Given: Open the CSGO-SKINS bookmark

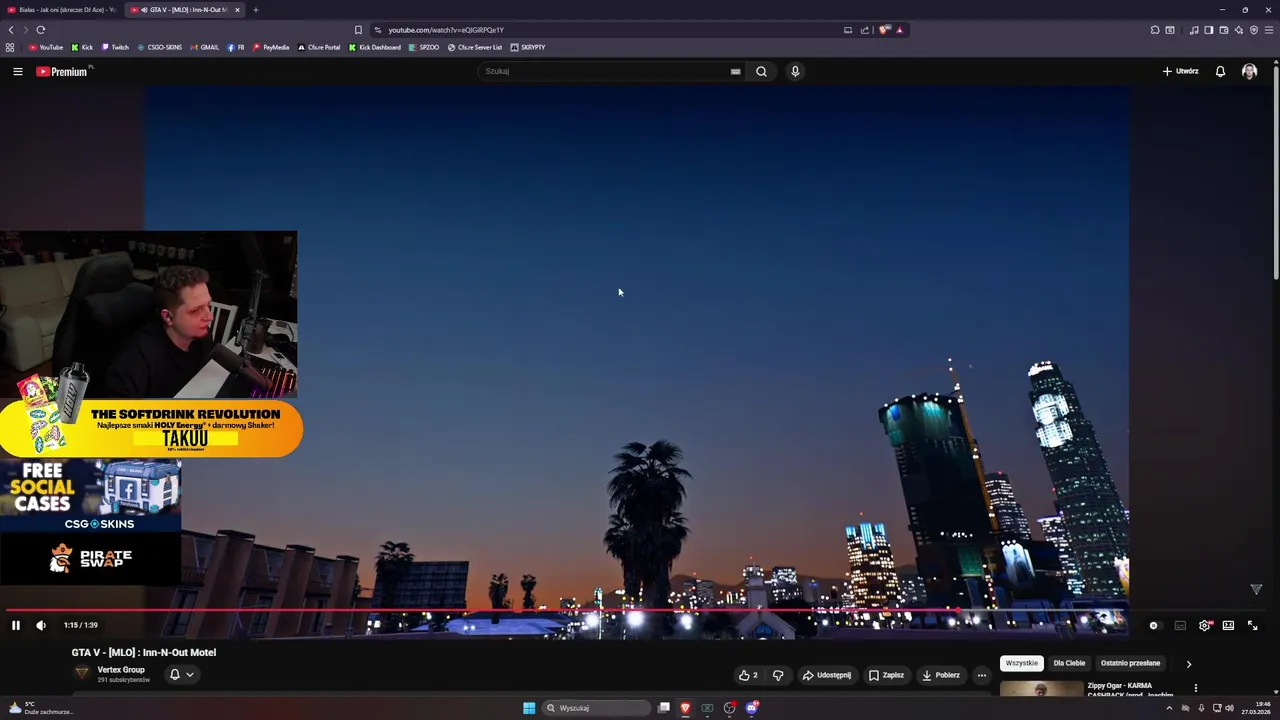Looking at the screenshot, I should coord(160,47).
